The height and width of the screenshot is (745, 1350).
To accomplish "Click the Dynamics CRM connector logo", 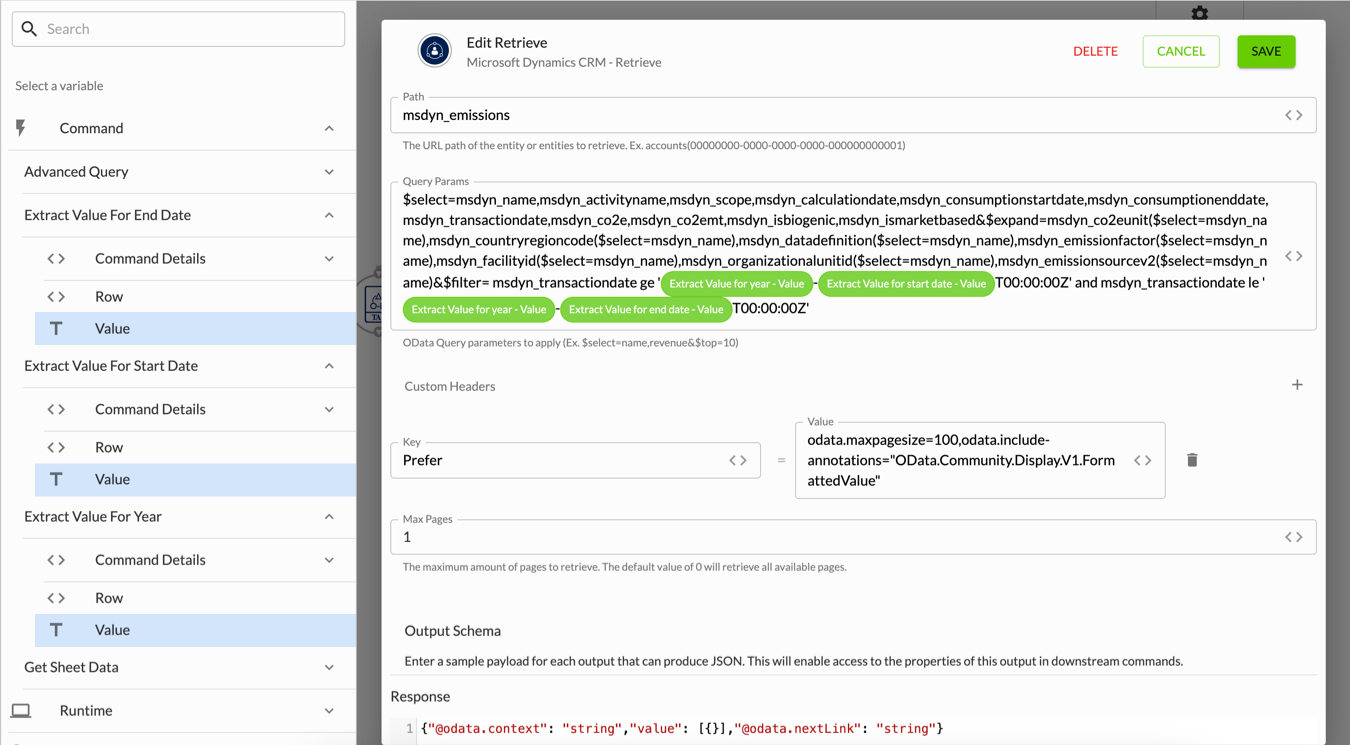I will (x=434, y=51).
